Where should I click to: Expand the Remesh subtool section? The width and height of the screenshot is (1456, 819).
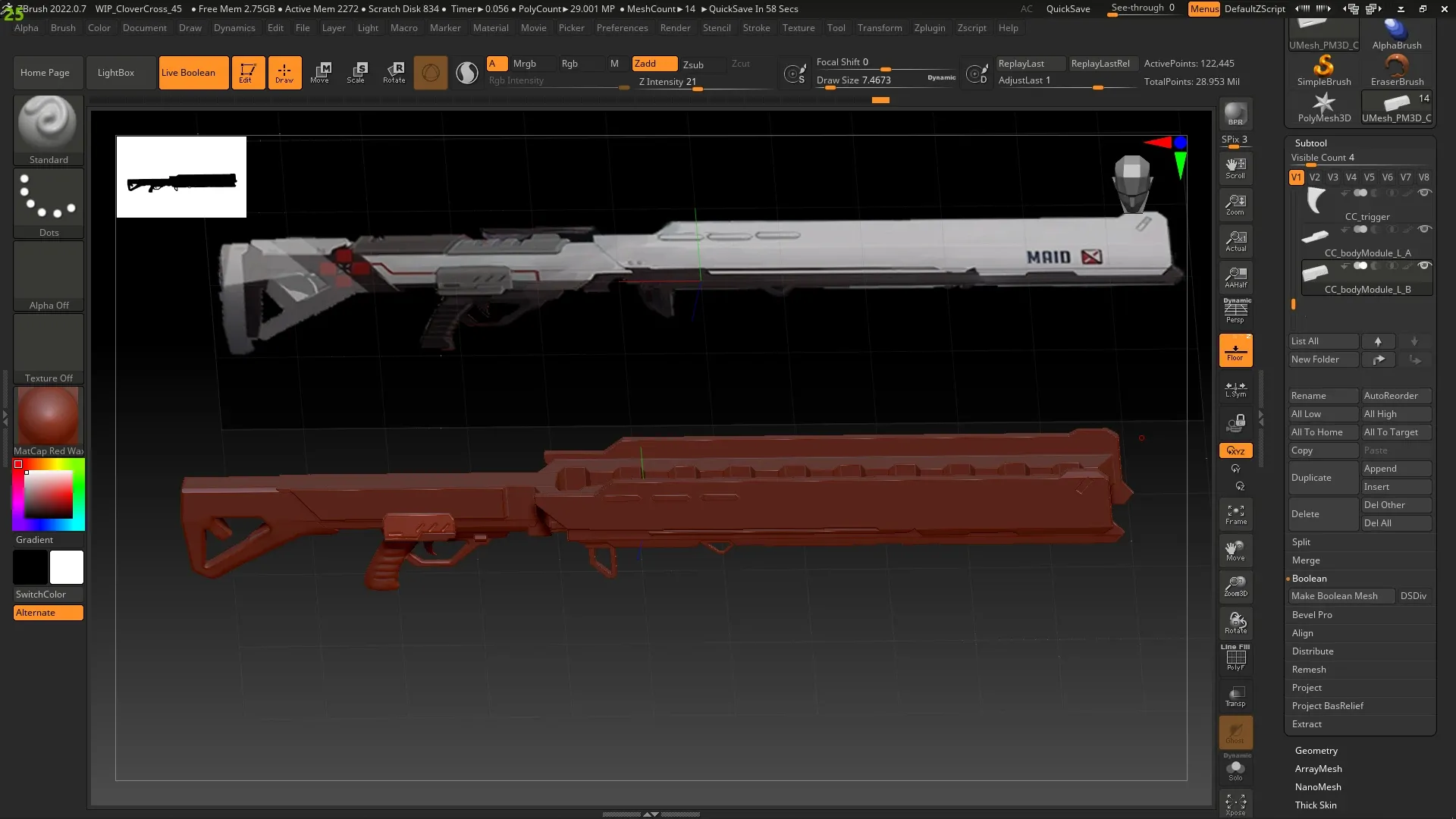(x=1309, y=670)
